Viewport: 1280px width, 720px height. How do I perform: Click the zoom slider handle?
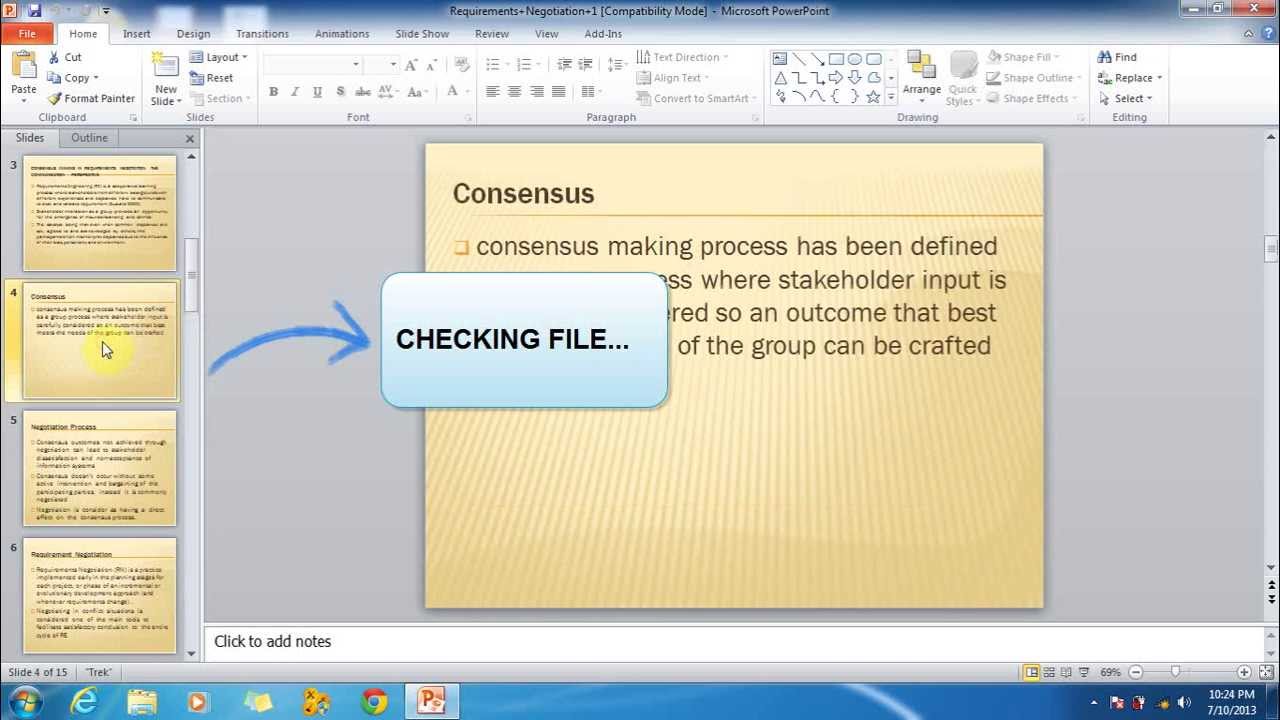[x=1175, y=672]
